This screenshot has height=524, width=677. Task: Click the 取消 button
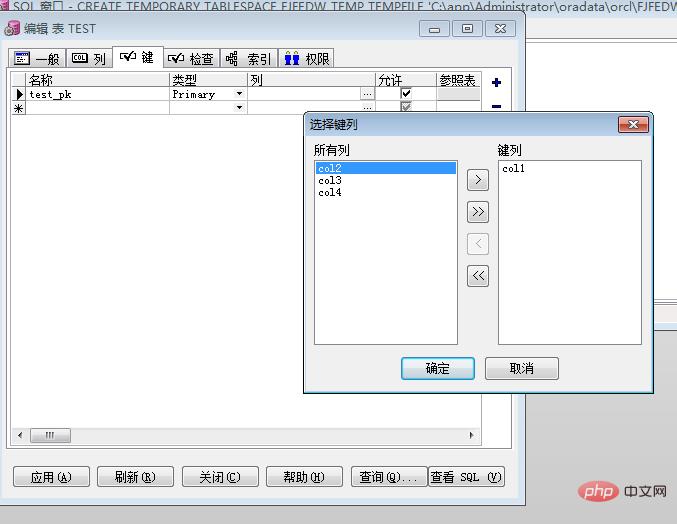pos(521,368)
